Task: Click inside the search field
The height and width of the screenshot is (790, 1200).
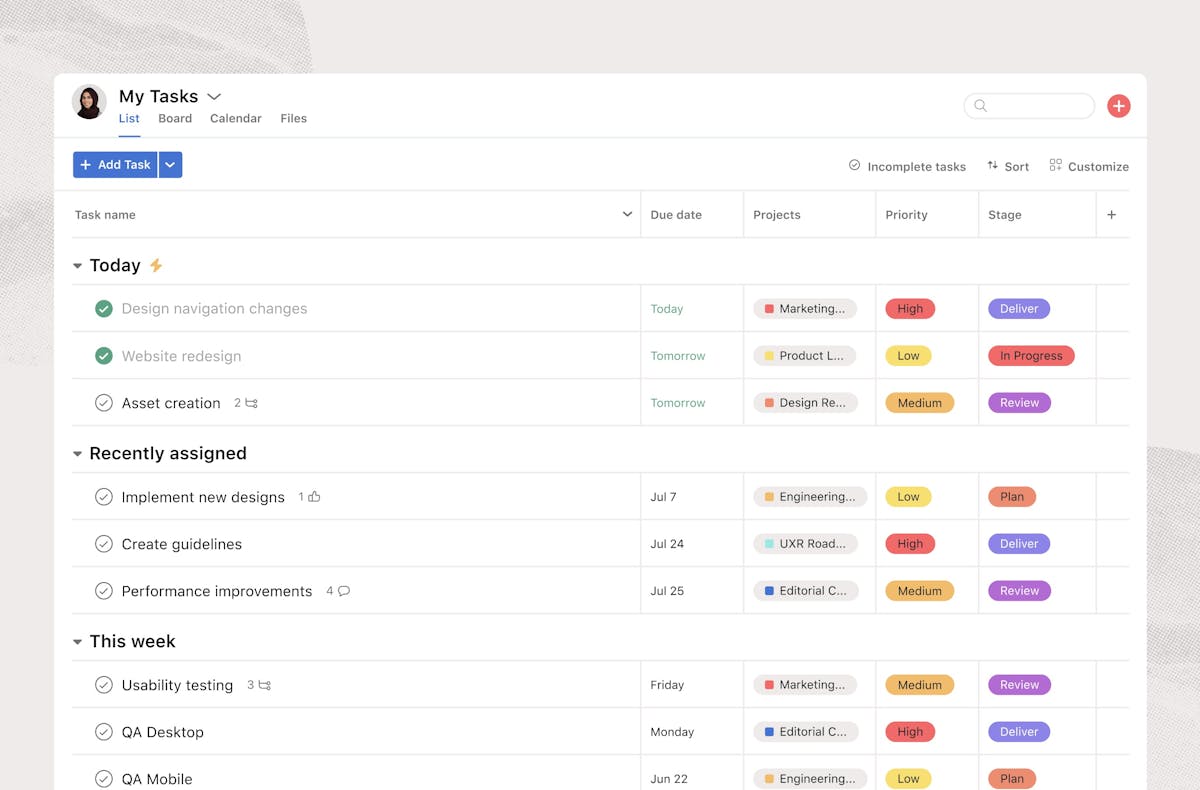Action: pos(1030,106)
